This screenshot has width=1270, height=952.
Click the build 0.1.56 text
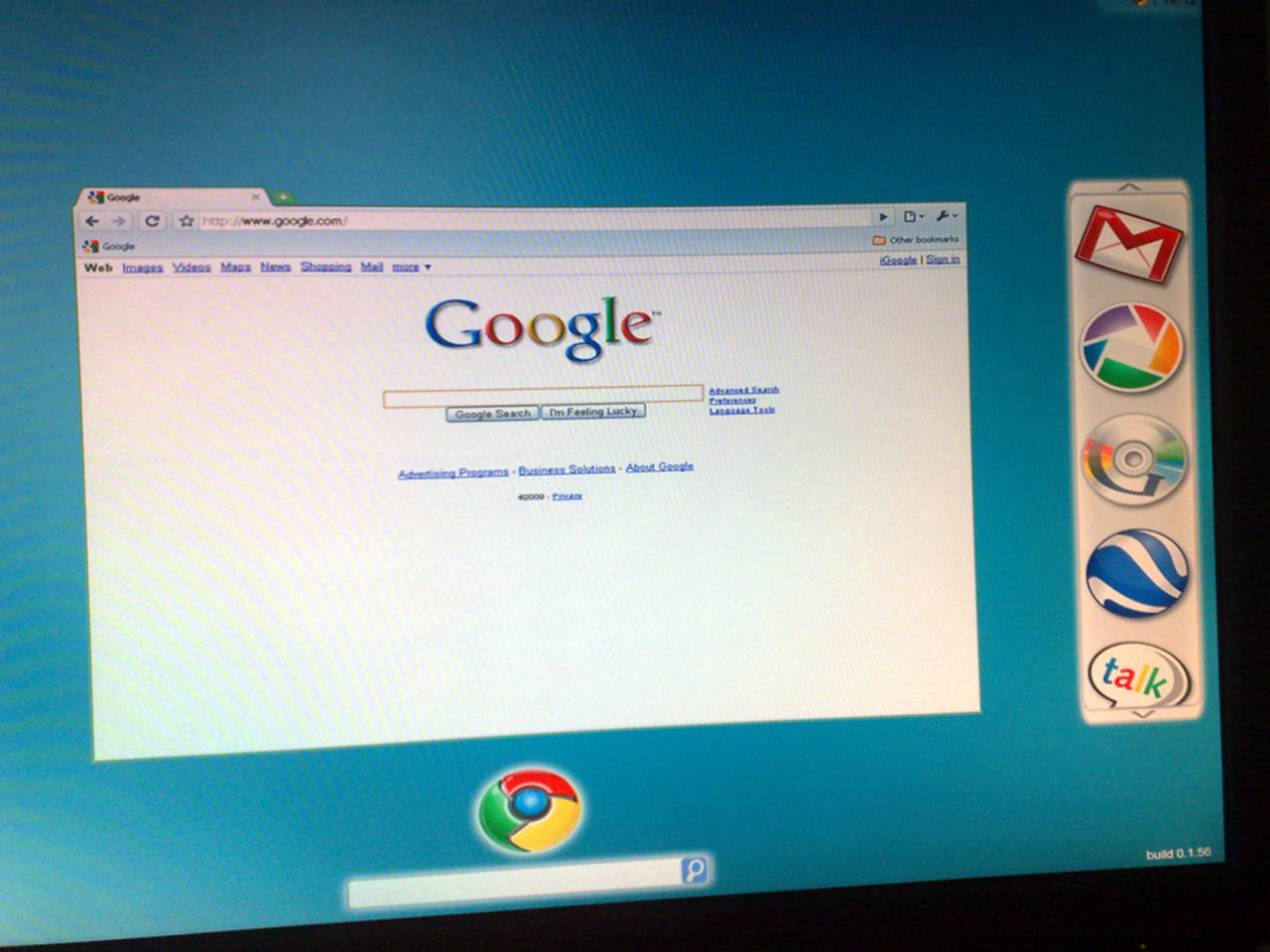(1179, 853)
